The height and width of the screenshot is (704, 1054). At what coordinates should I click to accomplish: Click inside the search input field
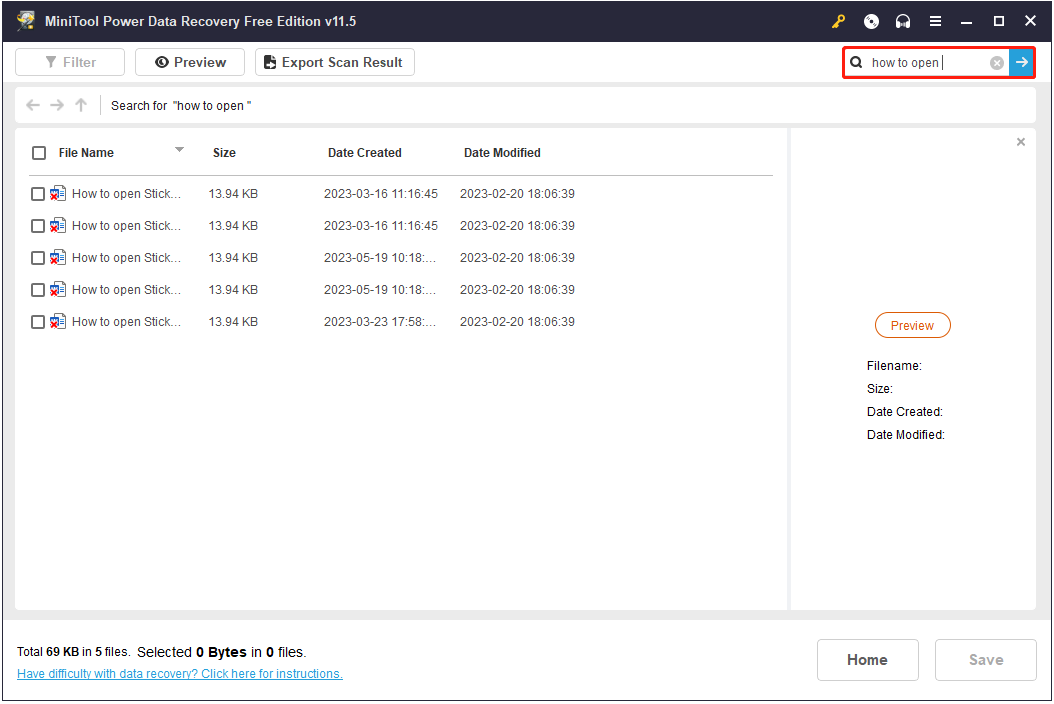coord(925,63)
